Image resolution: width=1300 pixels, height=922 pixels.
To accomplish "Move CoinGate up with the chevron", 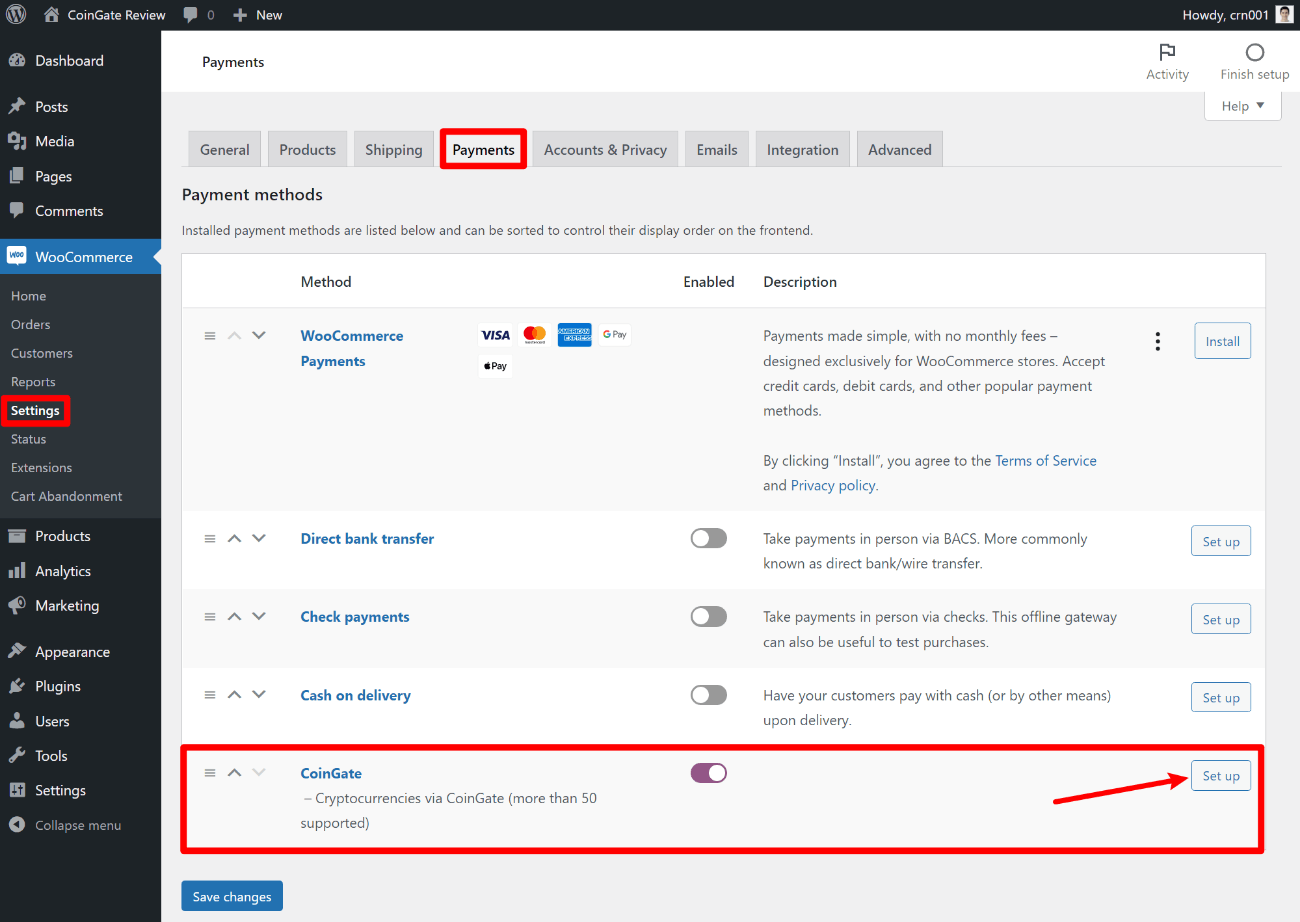I will [234, 772].
